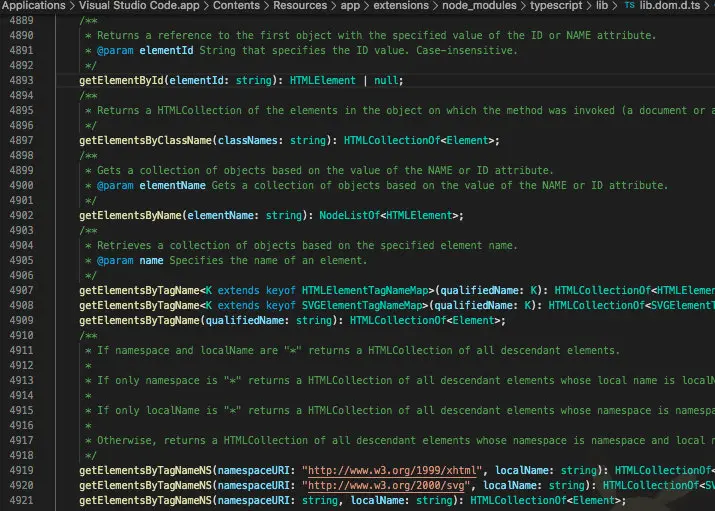Select the Applications breadcrumb segment

click(34, 5)
